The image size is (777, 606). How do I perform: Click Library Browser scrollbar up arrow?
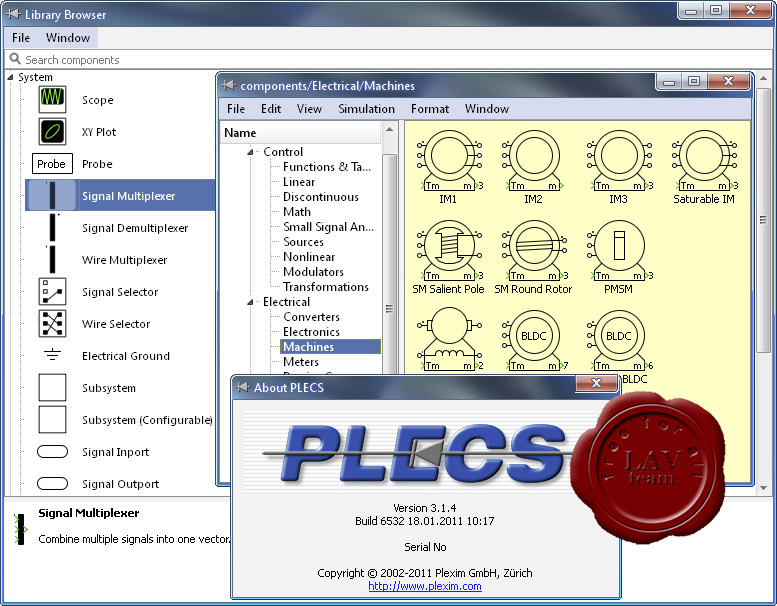[x=764, y=79]
